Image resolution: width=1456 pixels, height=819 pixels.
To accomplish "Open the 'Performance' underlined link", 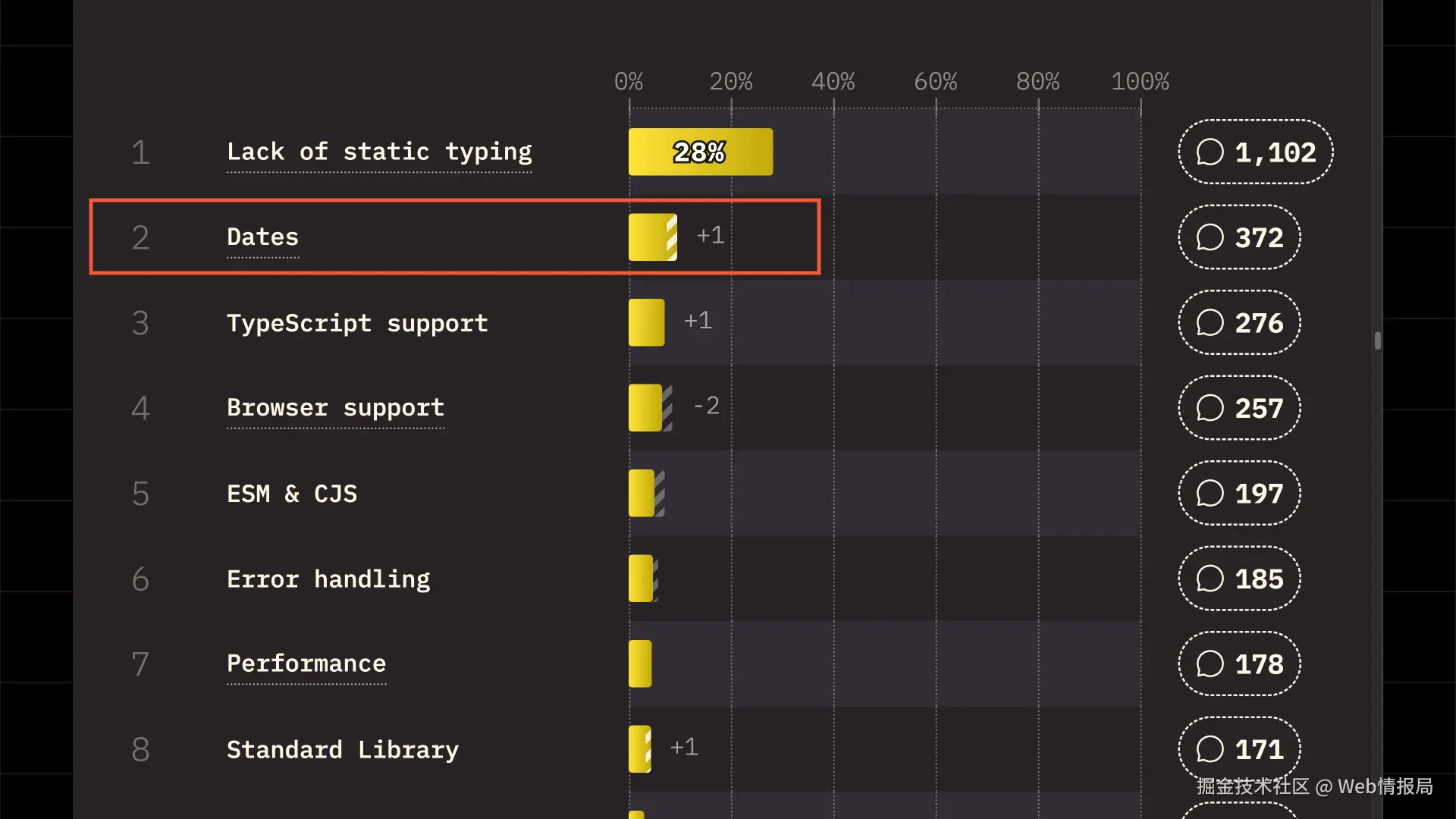I will (x=306, y=664).
